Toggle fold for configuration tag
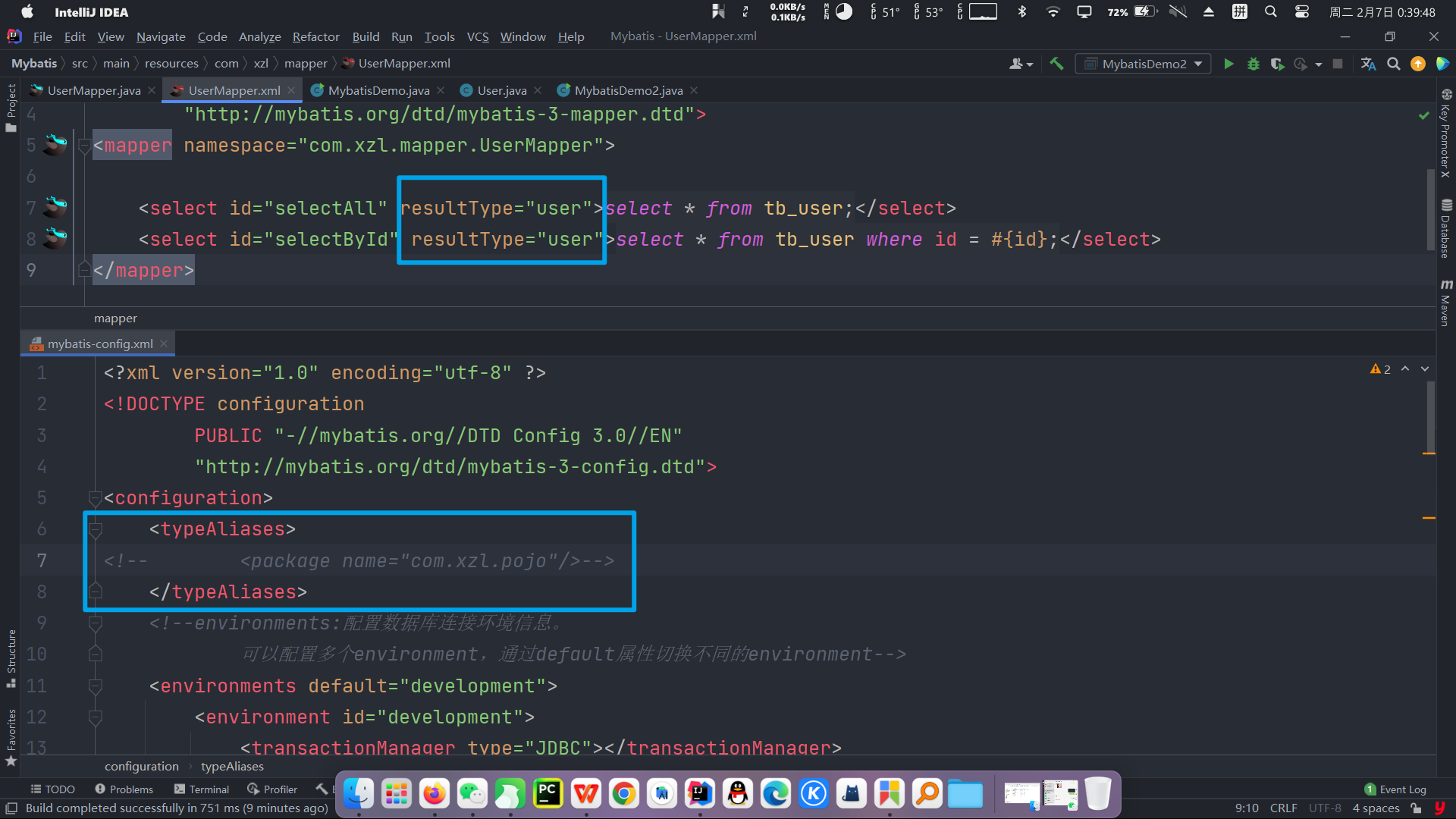Viewport: 1456px width, 819px height. pos(96,498)
